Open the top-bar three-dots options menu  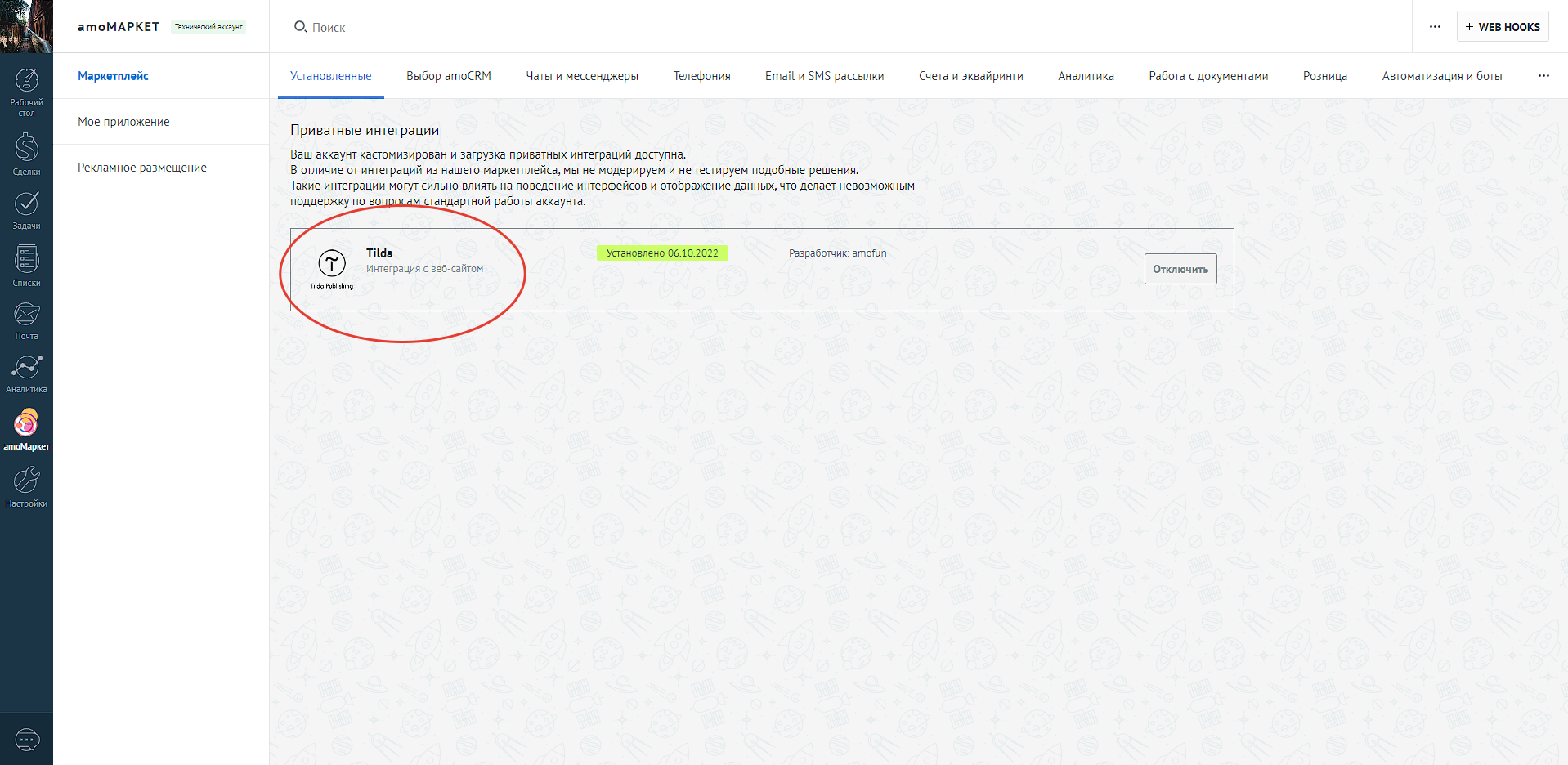[x=1435, y=27]
